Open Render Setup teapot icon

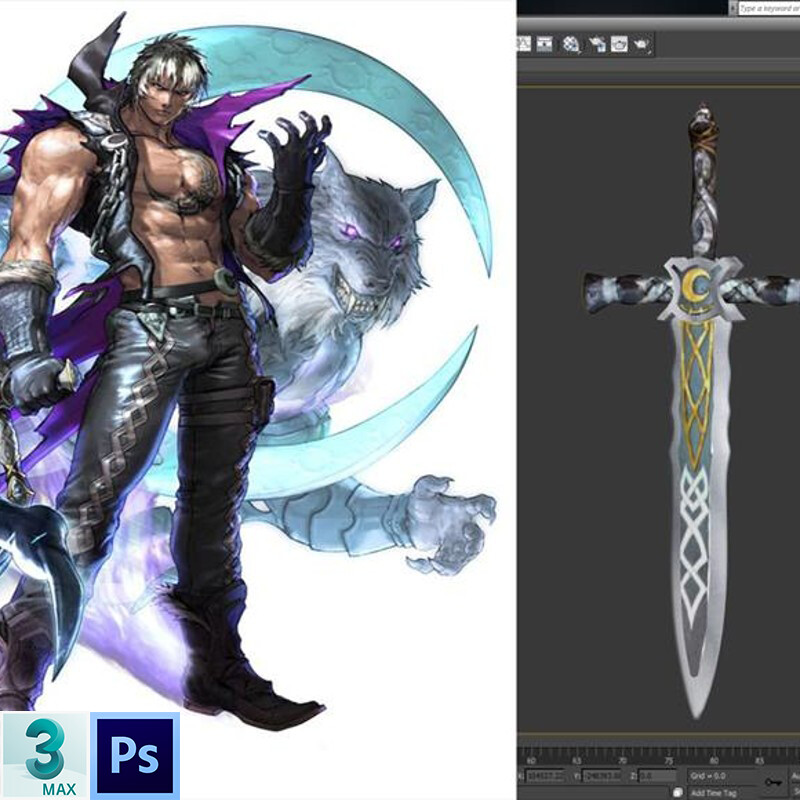pos(597,44)
